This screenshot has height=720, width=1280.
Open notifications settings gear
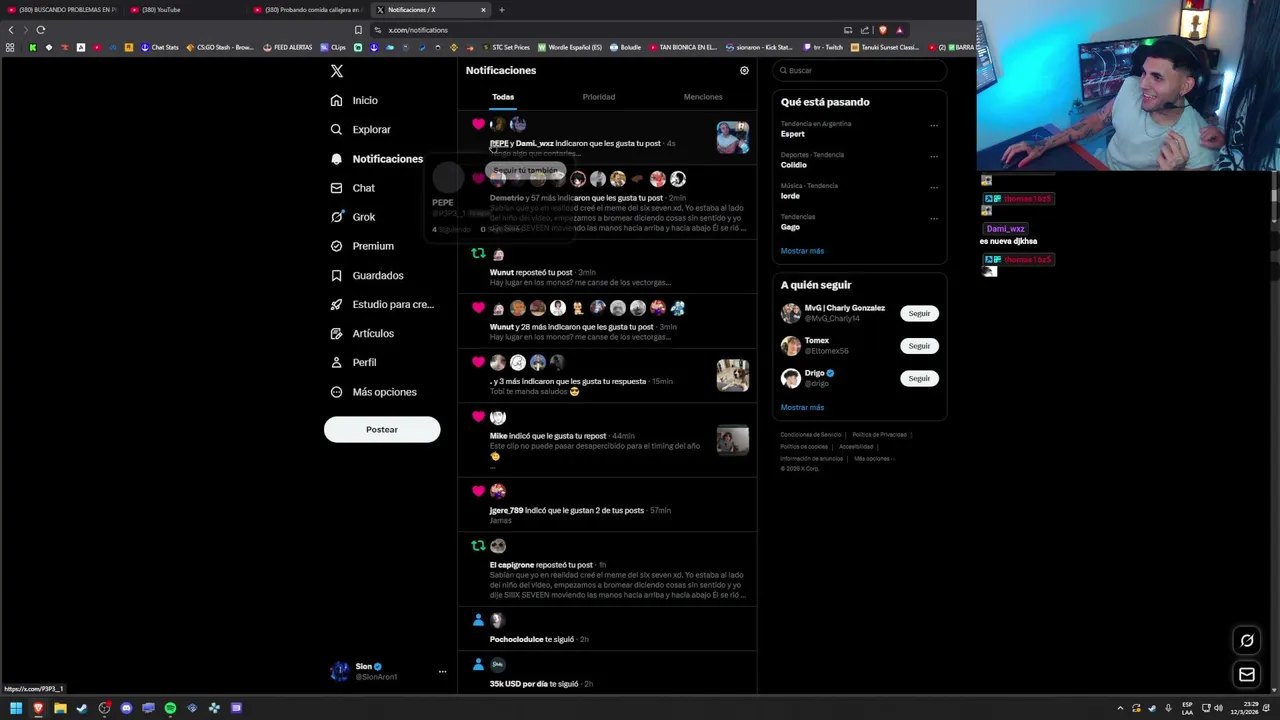coord(744,71)
